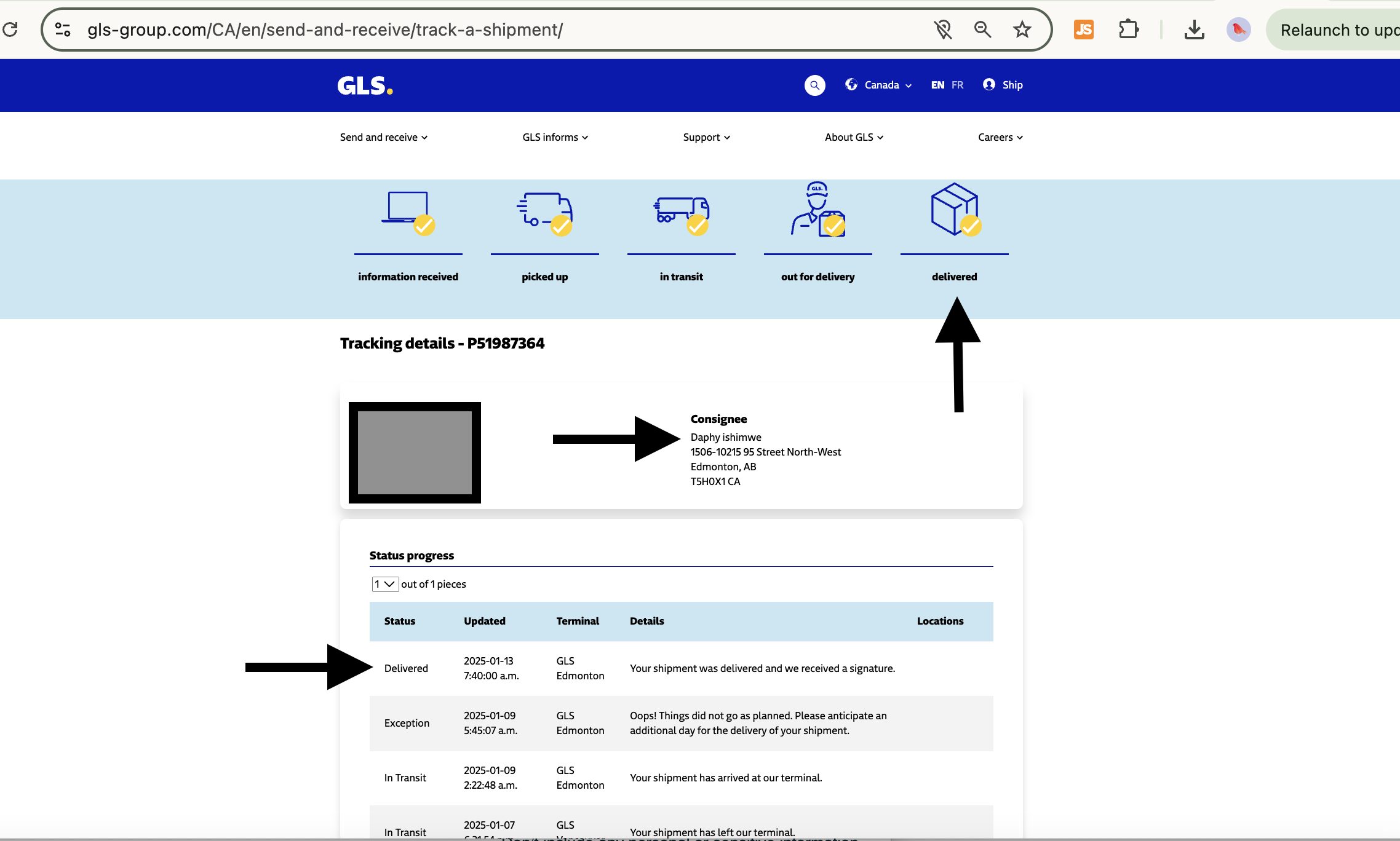
Task: Expand the Support menu
Action: tap(706, 137)
